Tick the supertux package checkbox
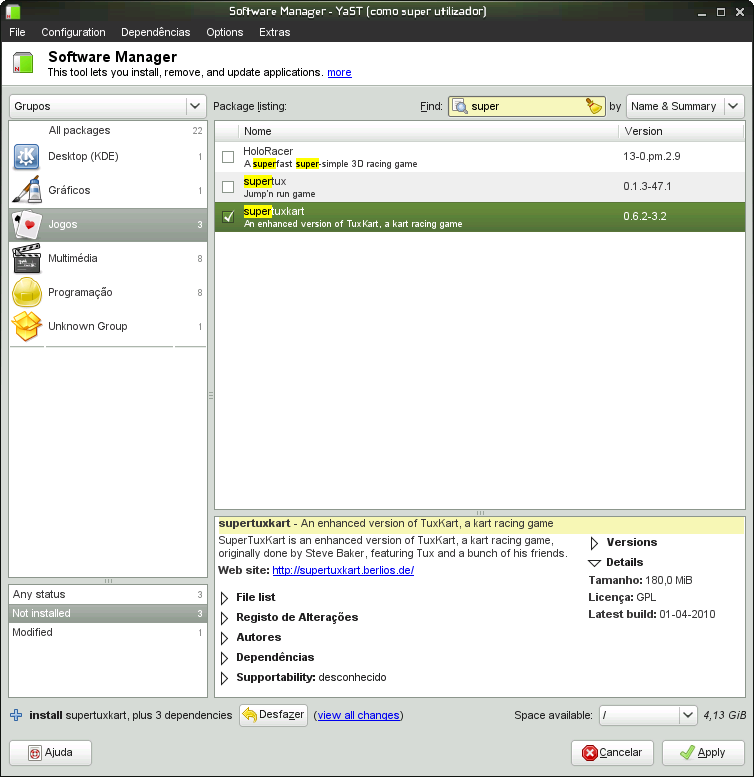754x777 pixels. (x=228, y=187)
